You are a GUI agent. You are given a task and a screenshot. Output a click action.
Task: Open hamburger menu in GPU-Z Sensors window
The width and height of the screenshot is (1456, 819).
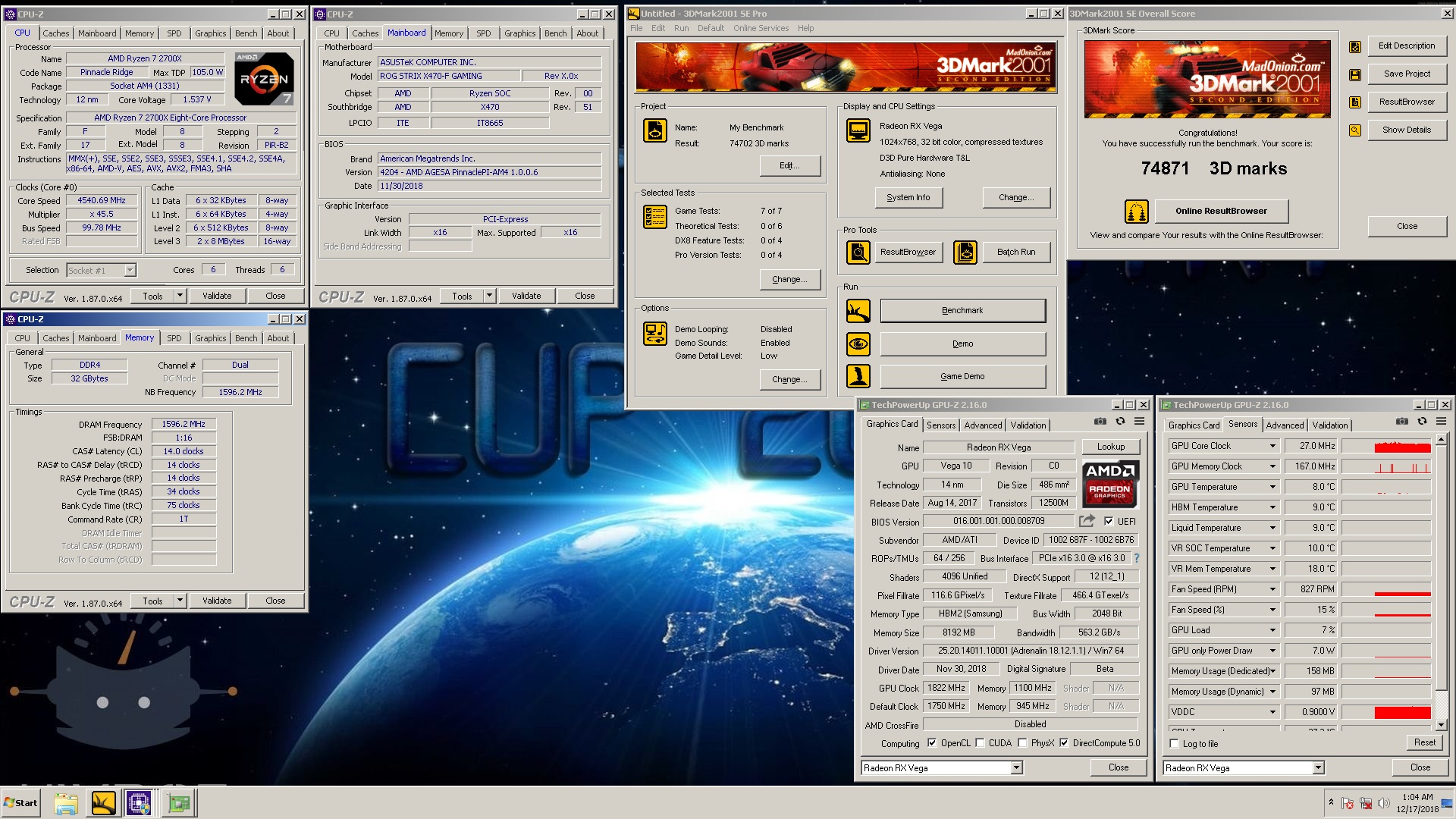[x=1441, y=422]
